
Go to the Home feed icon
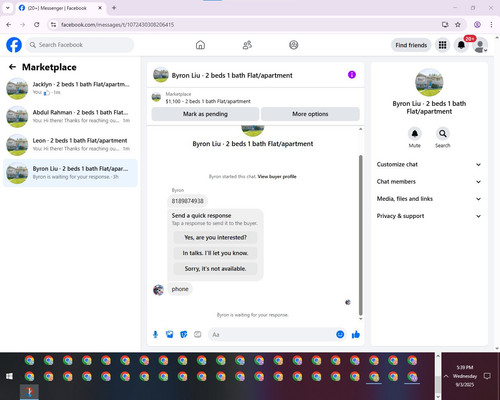200,45
